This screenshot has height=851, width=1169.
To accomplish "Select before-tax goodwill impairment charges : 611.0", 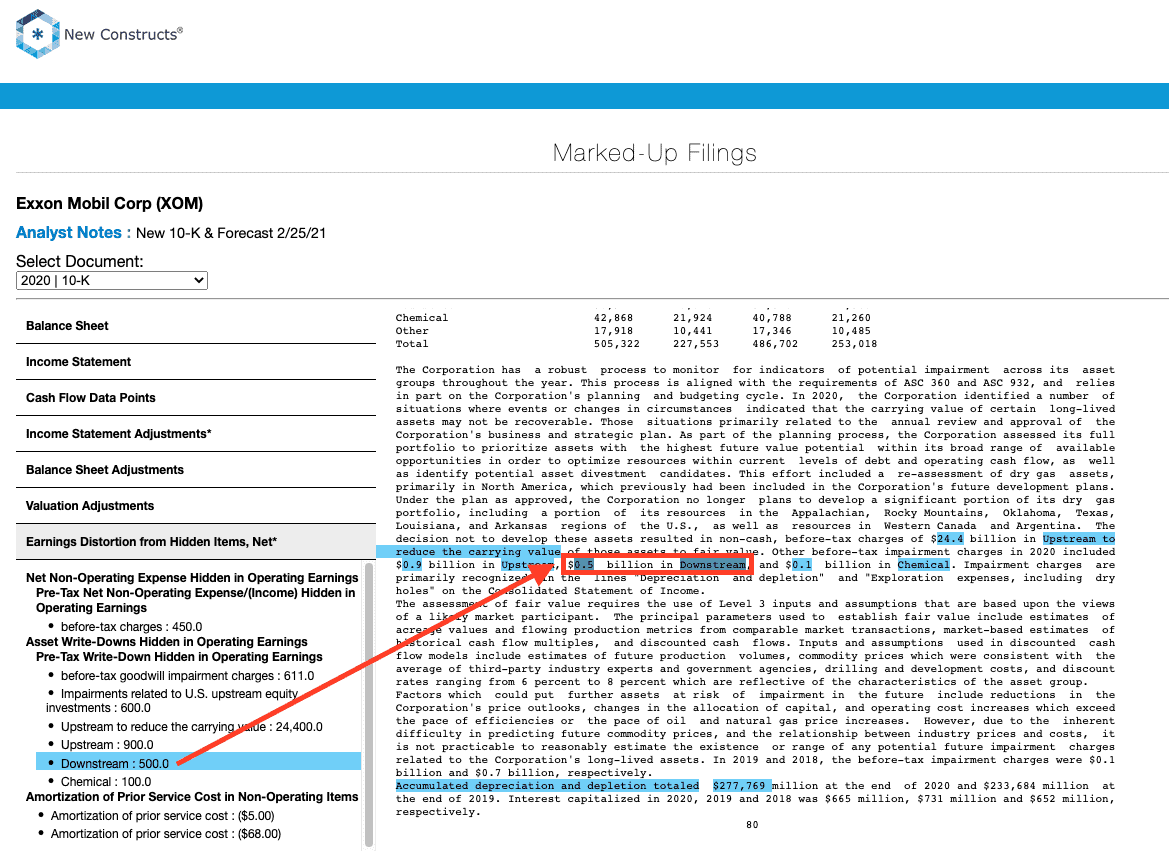I will tap(187, 676).
